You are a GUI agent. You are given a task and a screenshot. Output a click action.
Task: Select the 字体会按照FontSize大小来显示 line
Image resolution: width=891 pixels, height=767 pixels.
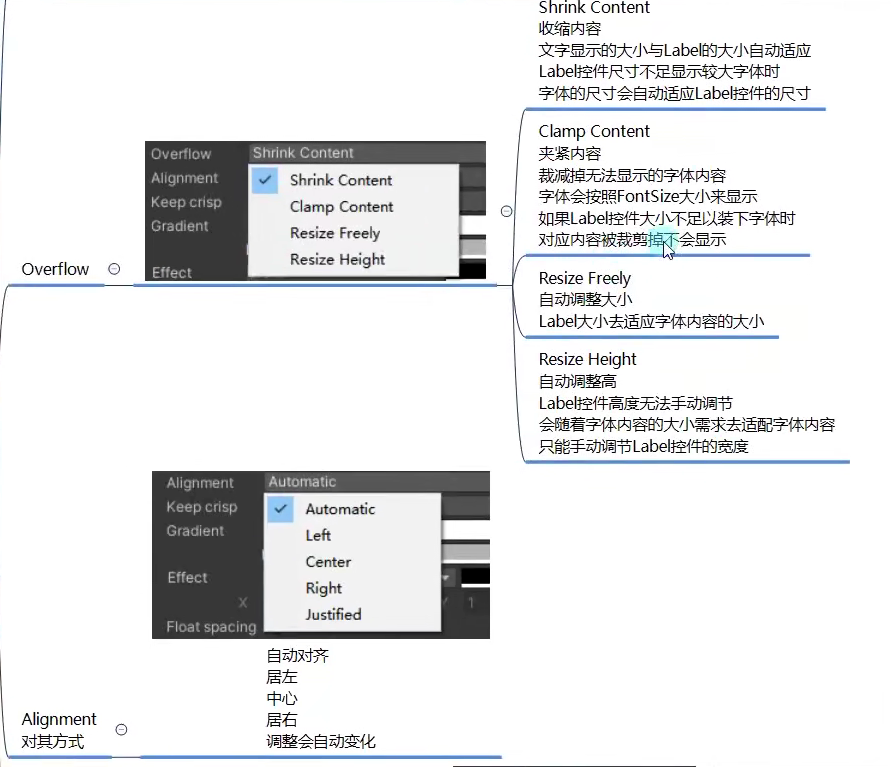point(648,197)
